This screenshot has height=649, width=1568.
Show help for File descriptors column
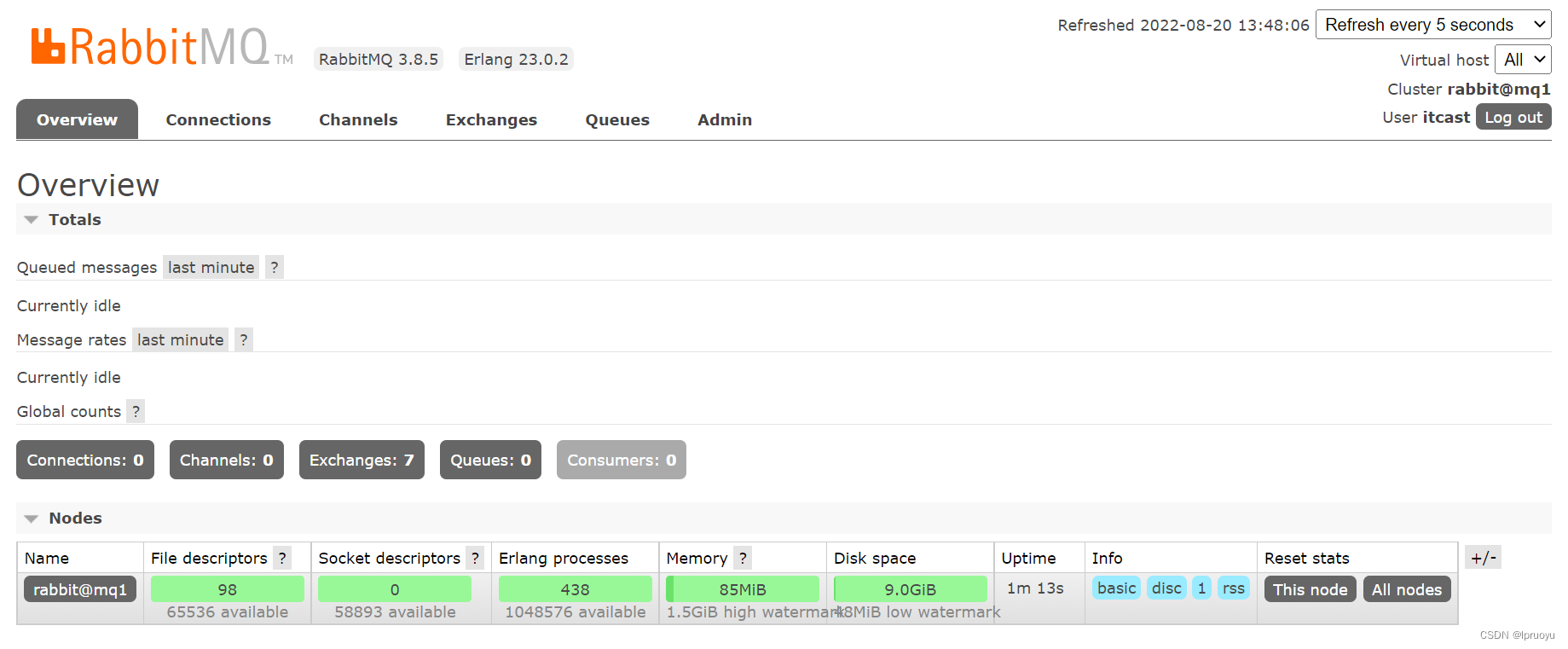tap(282, 559)
